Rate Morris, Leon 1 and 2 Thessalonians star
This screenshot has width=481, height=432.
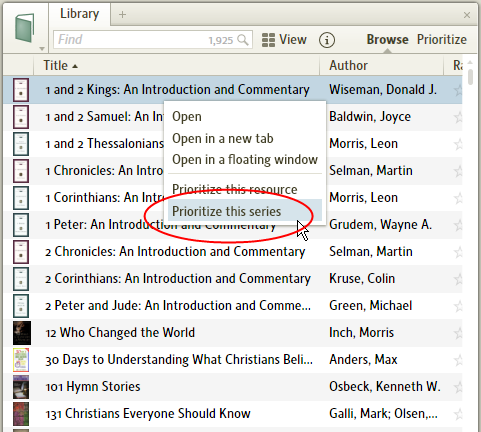tap(458, 144)
